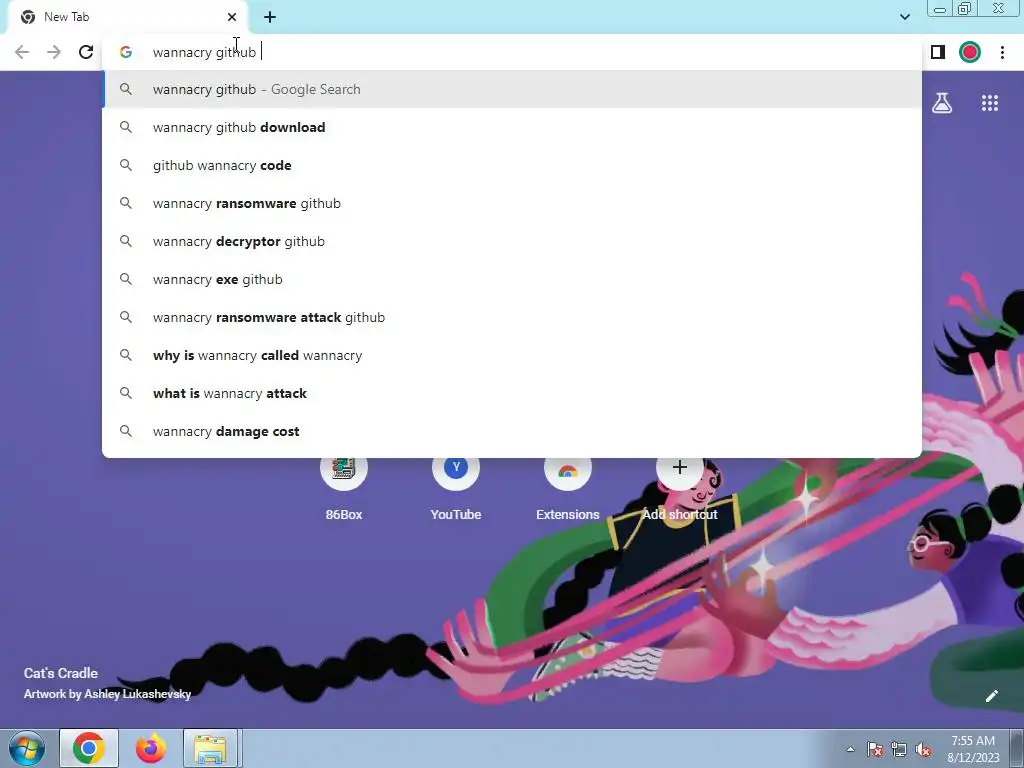Launch Firefox from the taskbar
1024x768 pixels.
151,748
